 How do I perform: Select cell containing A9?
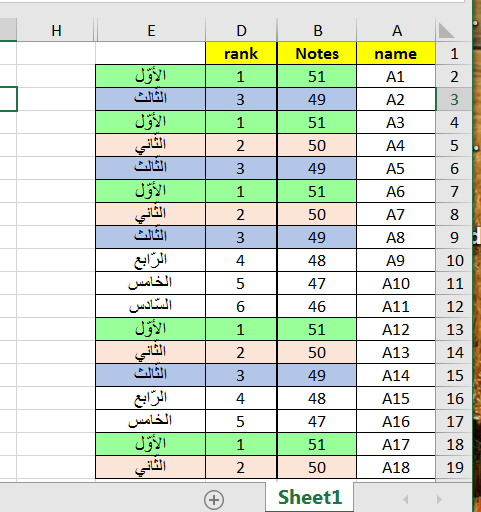[396, 260]
